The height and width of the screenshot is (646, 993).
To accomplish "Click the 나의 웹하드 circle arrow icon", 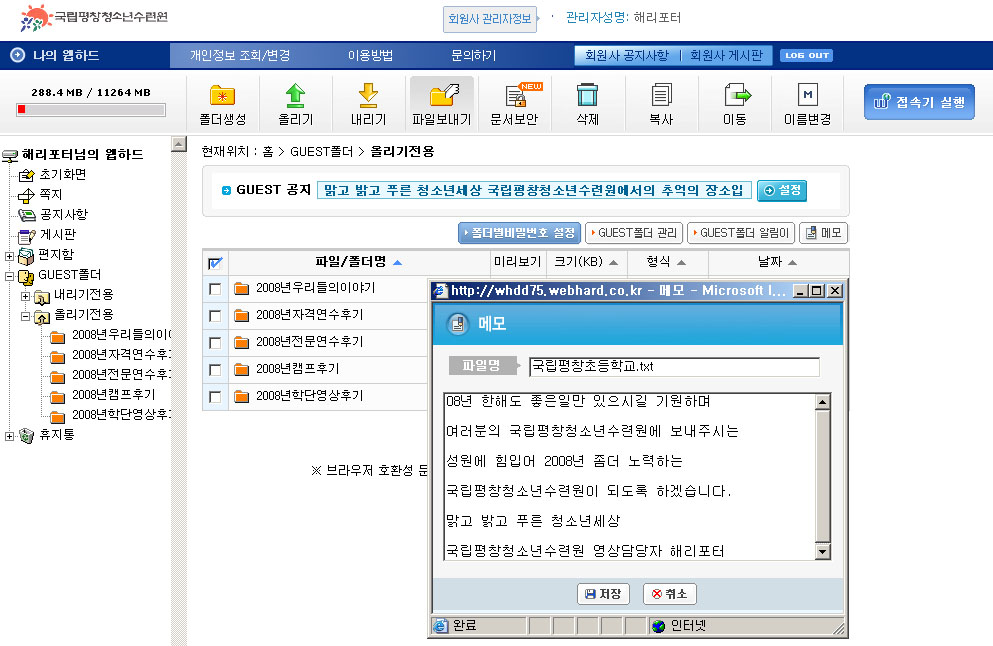I will click(x=18, y=55).
